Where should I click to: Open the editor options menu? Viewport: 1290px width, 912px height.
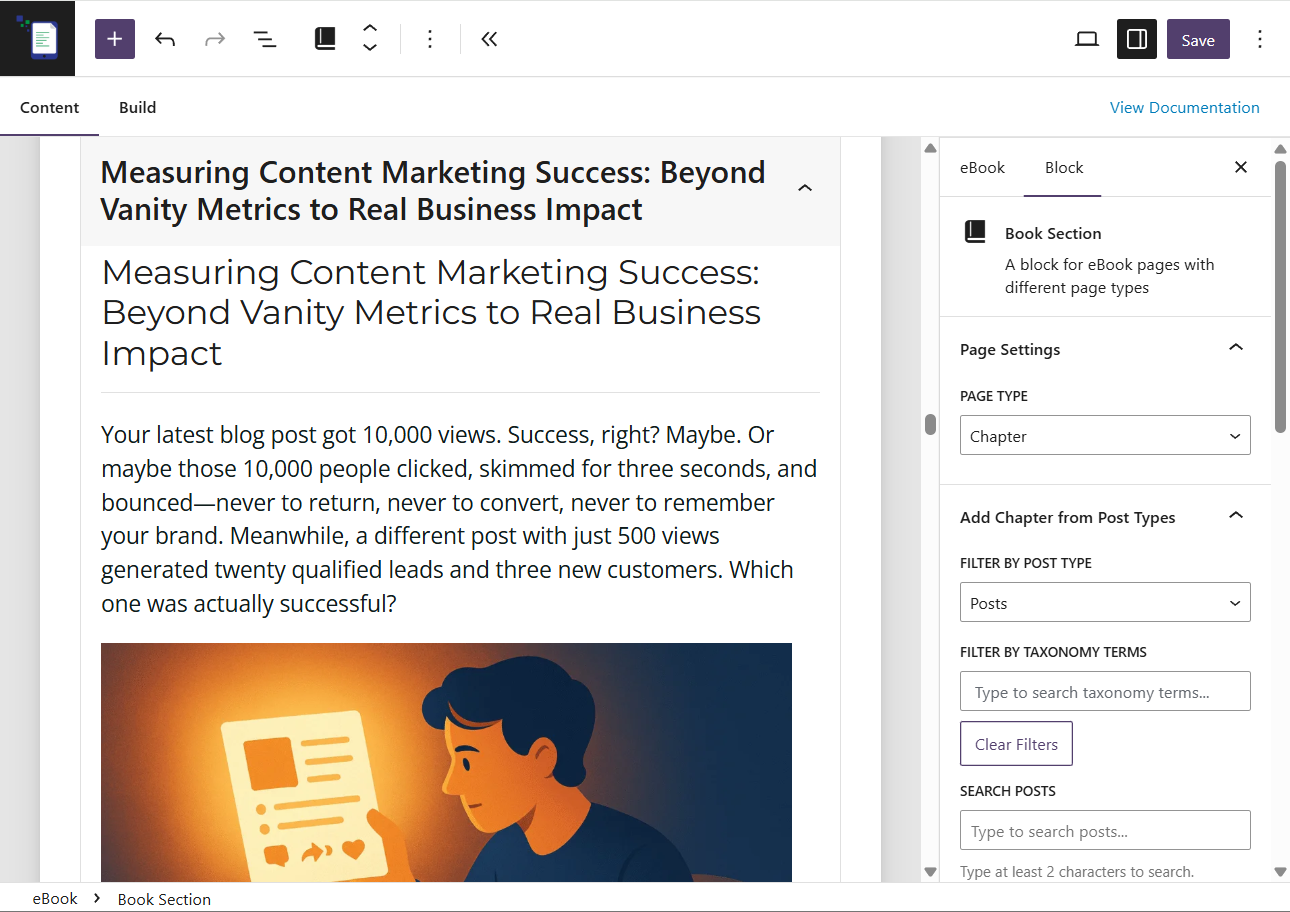[1259, 39]
